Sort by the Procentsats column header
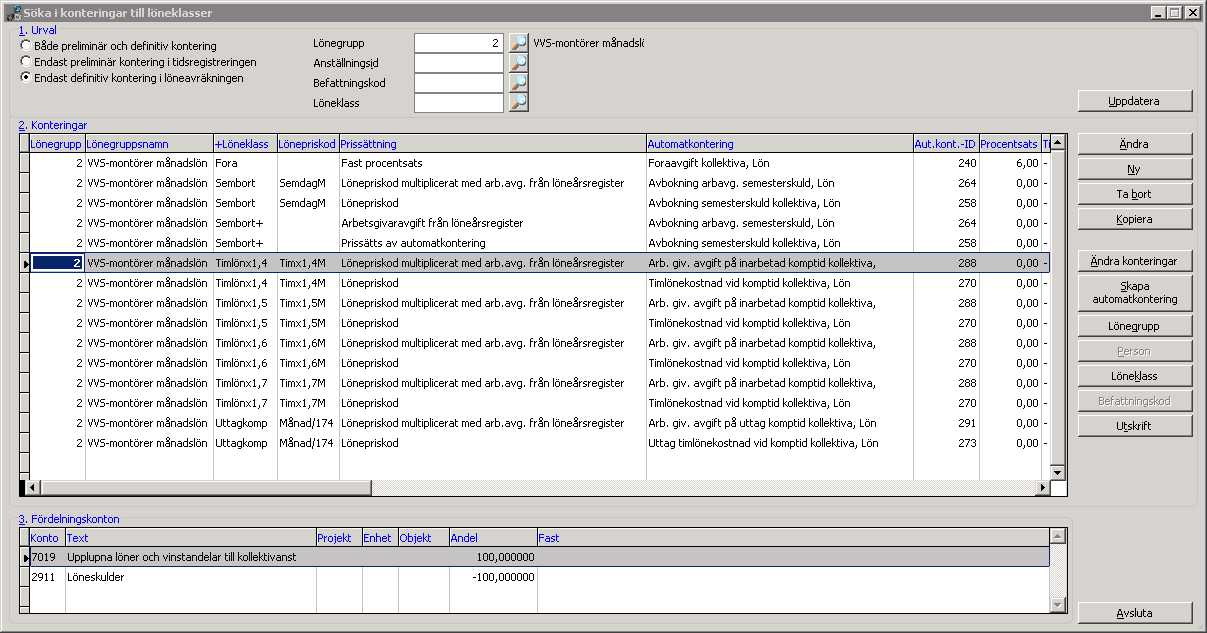 pos(1009,144)
